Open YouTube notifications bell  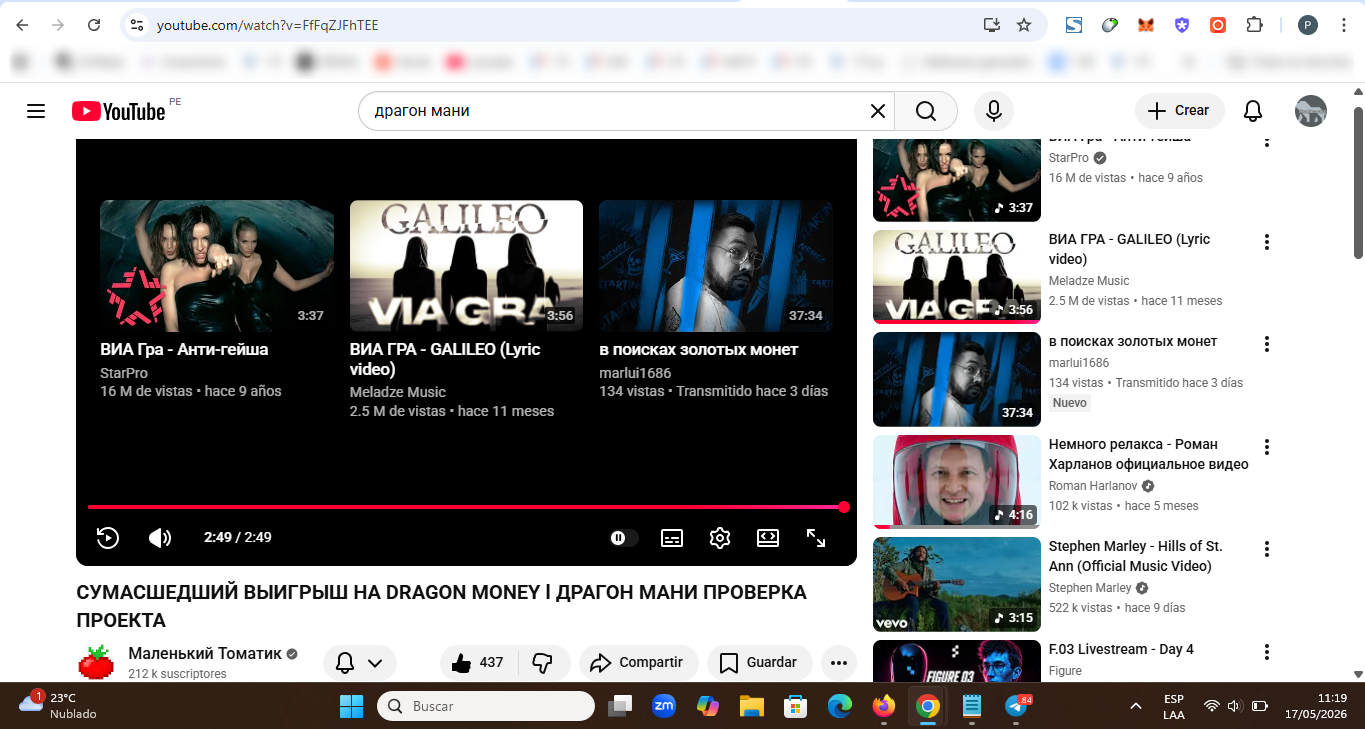[1253, 111]
